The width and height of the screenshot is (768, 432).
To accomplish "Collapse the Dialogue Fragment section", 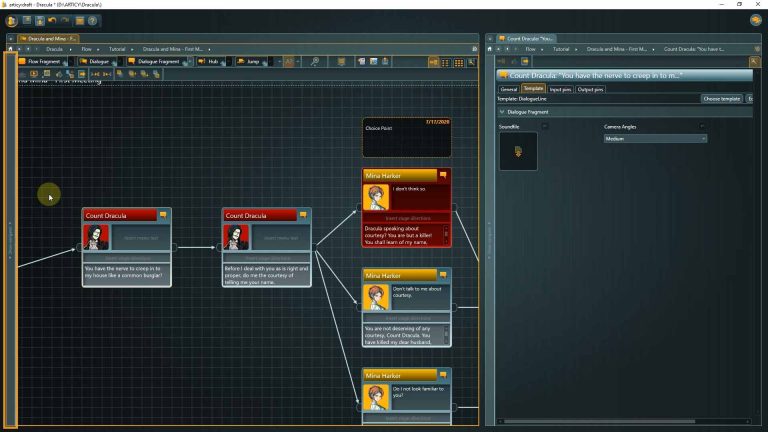I will coord(502,112).
